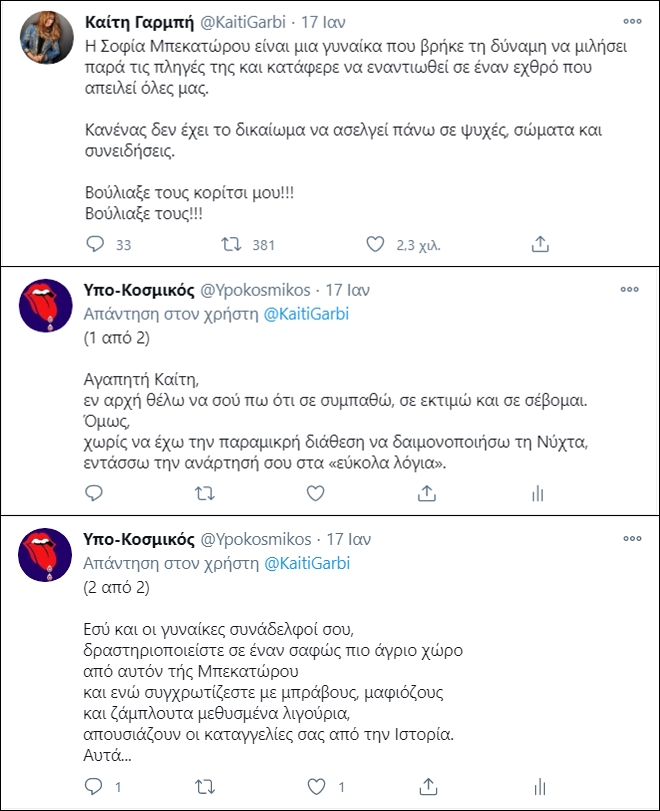This screenshot has height=811, width=660.
Task: Retweet the (2 από 2) reply
Action: click(x=203, y=785)
